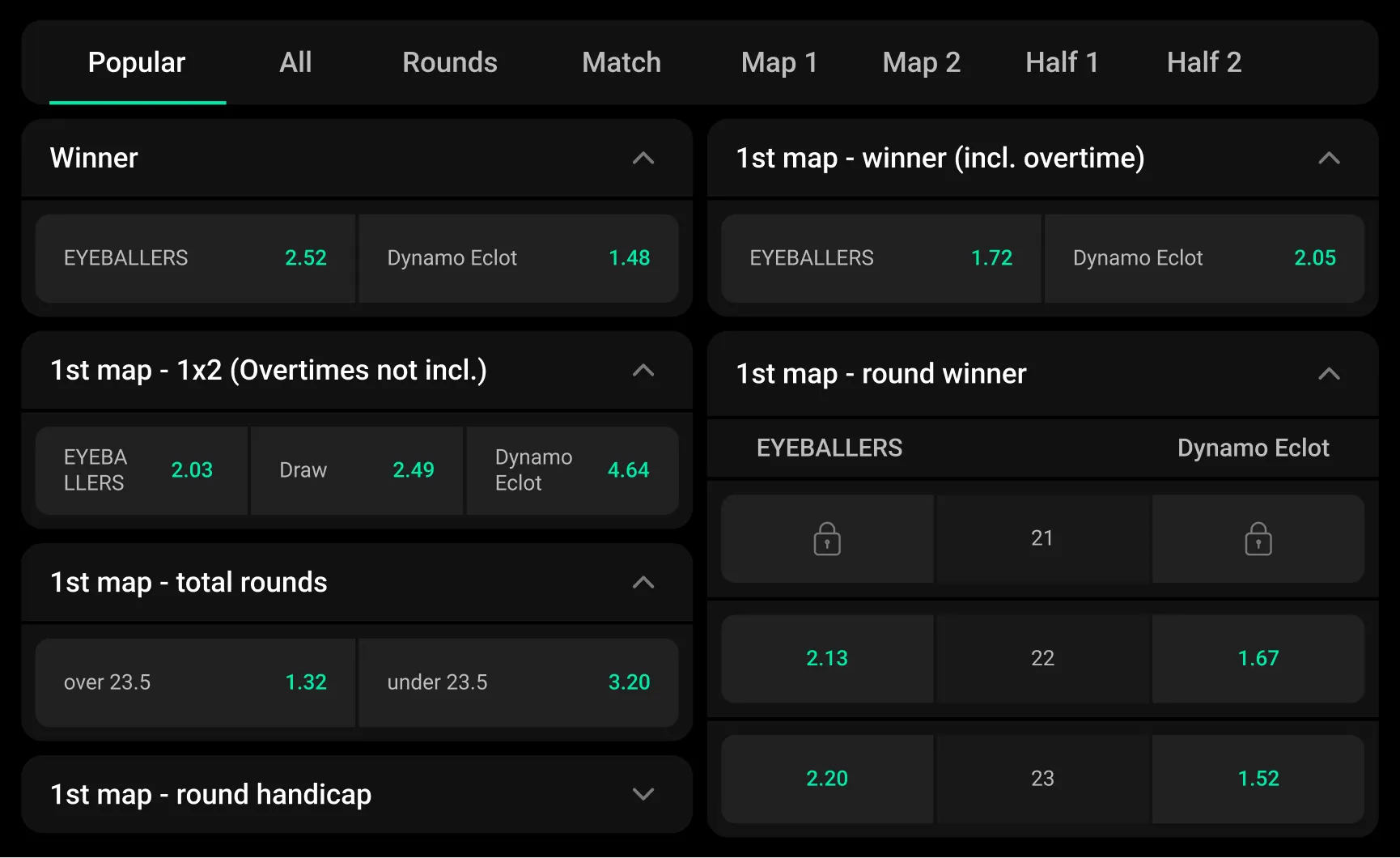Select Draw at 2.49 odds
1400x858 pixels.
[357, 470]
